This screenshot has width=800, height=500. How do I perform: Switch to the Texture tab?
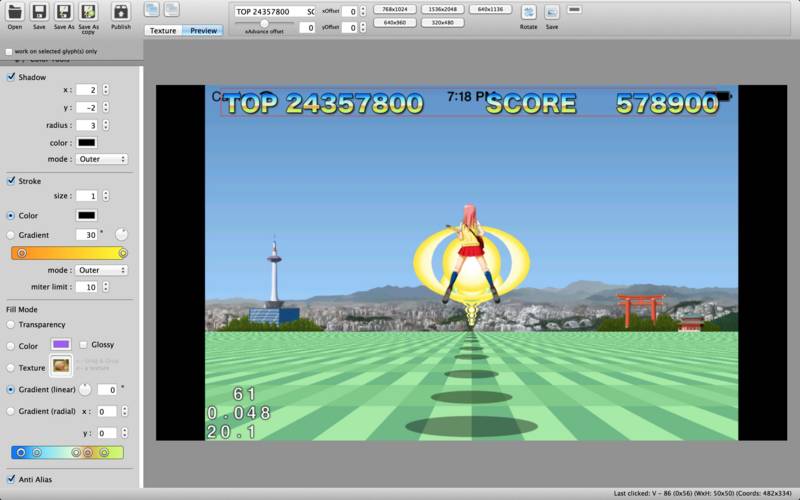coord(163,31)
